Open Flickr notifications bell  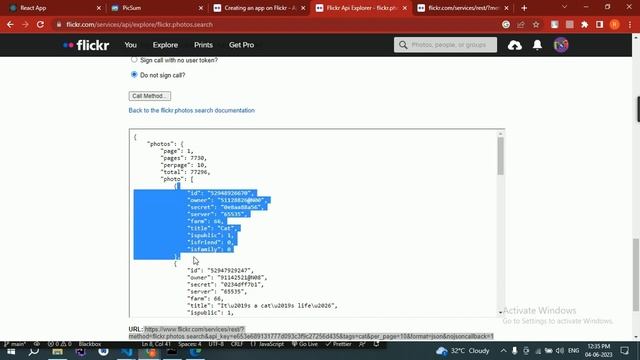pos(538,45)
